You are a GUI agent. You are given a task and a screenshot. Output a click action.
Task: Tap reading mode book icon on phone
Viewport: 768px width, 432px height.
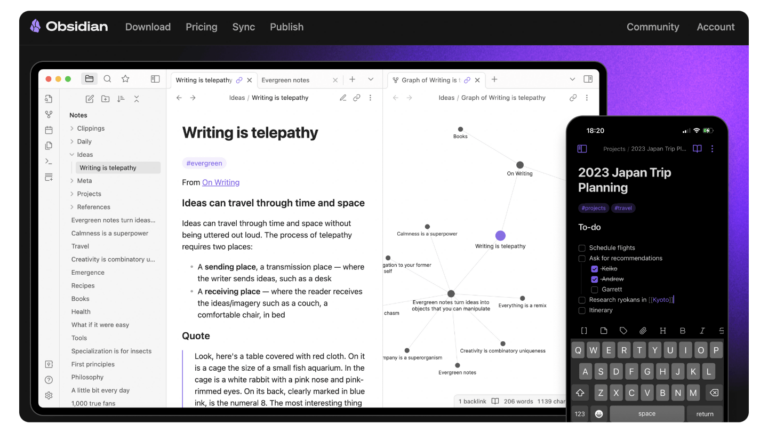coord(697,148)
